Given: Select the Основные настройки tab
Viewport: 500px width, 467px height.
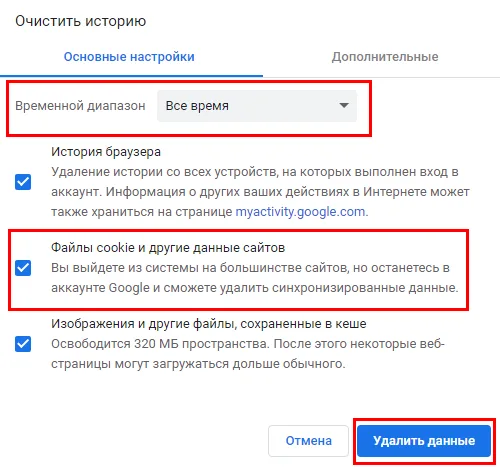Looking at the screenshot, I should tap(129, 57).
